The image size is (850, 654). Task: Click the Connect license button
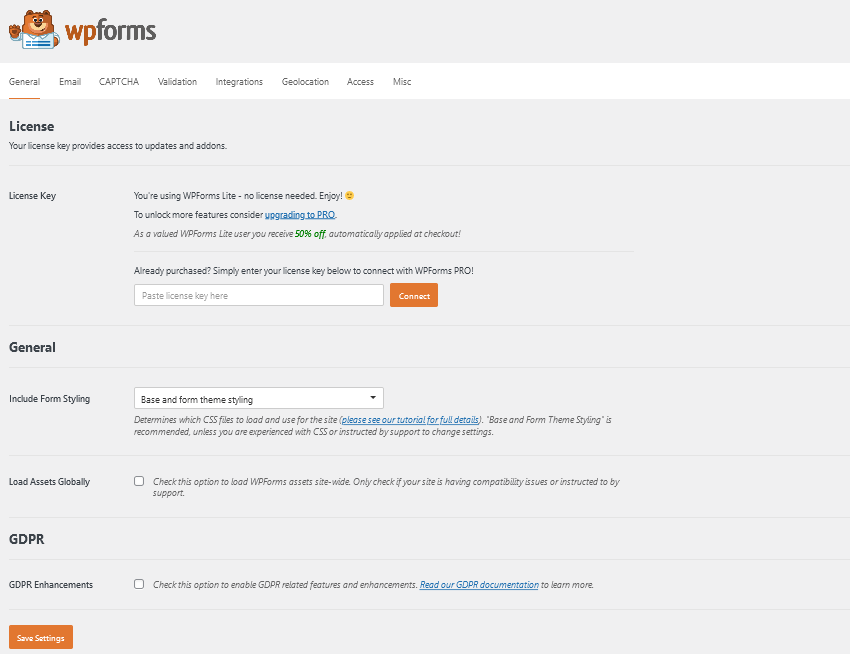point(414,296)
